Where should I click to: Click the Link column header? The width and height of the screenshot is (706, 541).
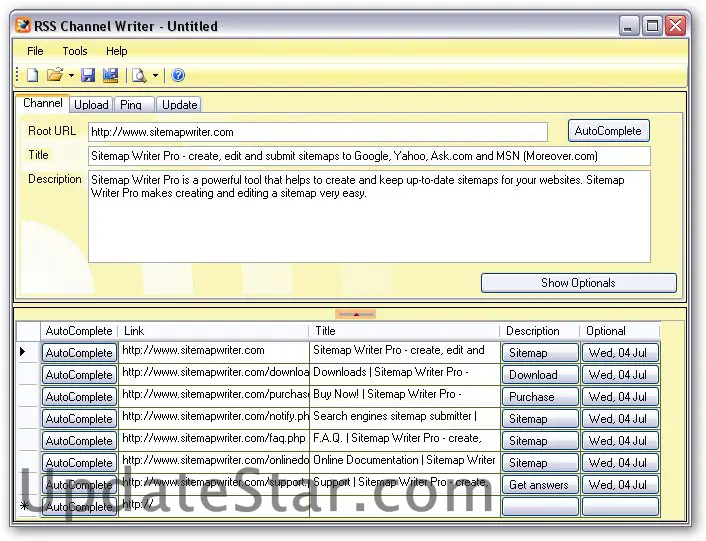213,331
